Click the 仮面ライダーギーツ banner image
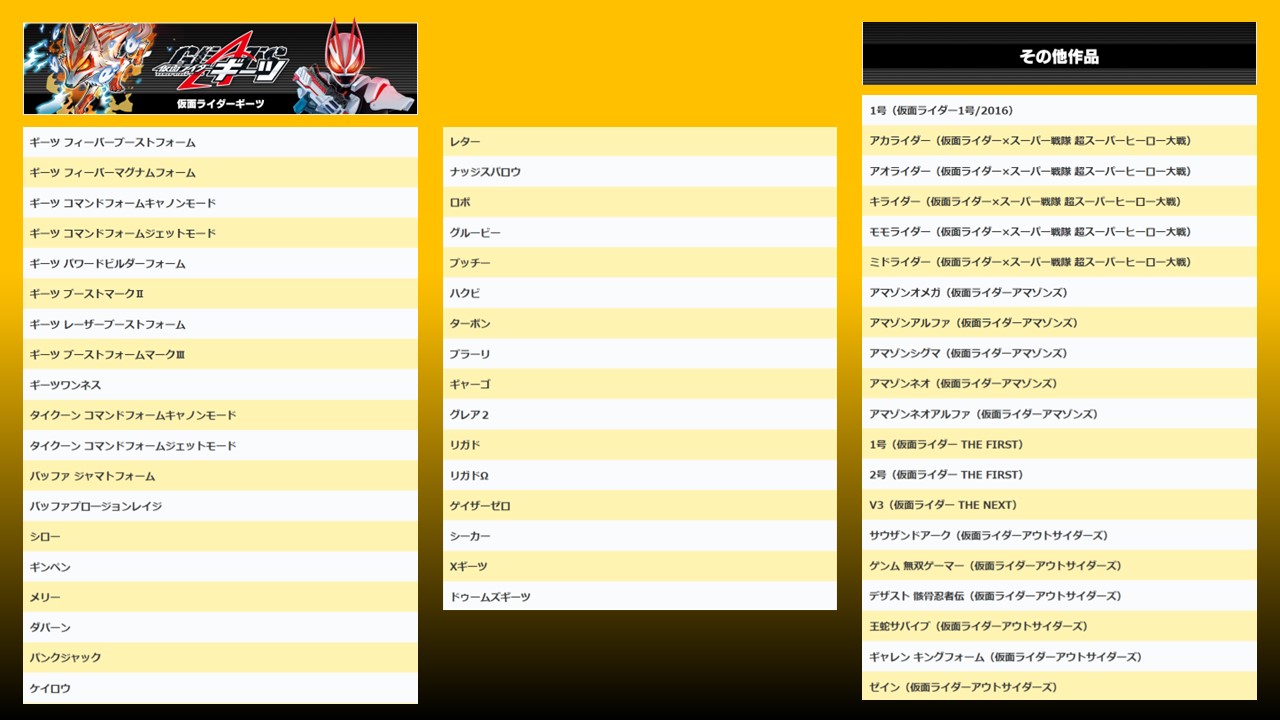 (220, 69)
